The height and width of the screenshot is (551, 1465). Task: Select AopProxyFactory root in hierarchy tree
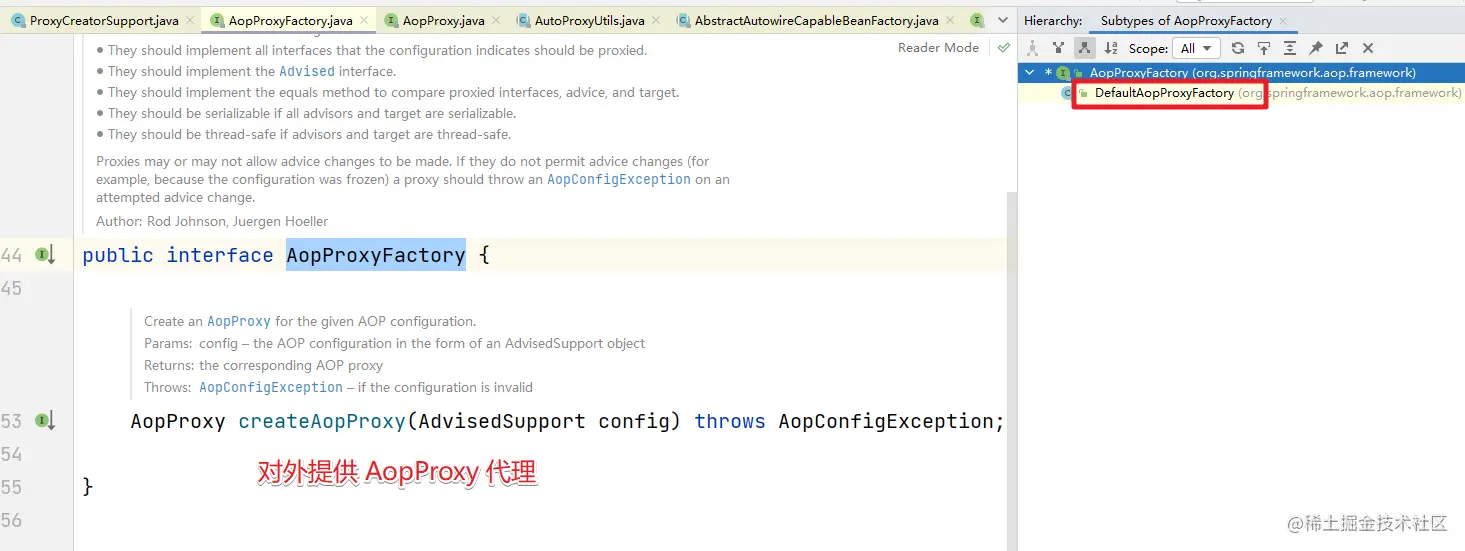click(1241, 72)
